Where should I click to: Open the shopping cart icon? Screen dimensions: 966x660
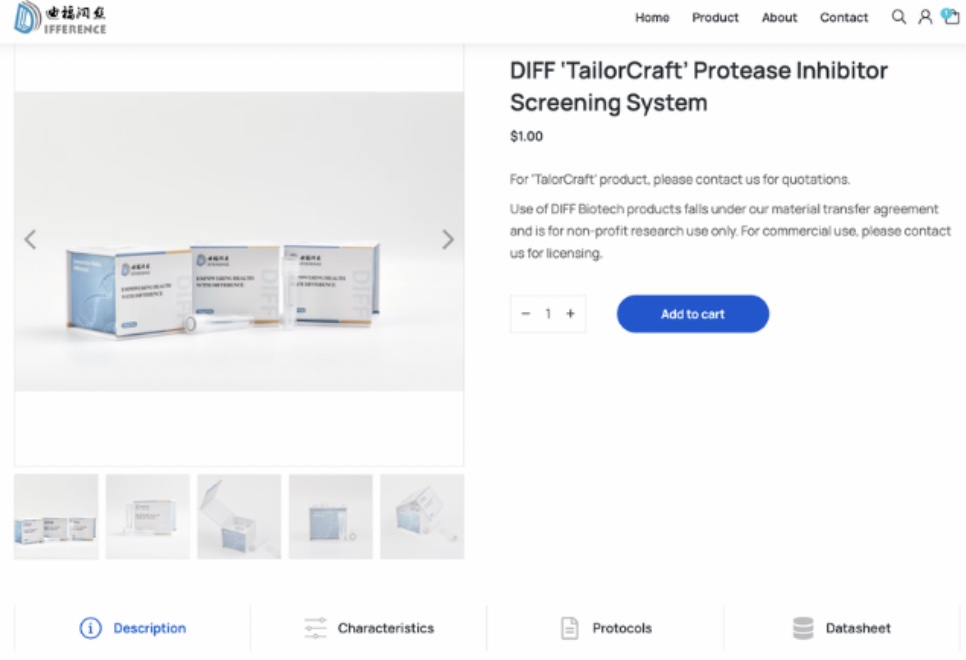[x=951, y=17]
